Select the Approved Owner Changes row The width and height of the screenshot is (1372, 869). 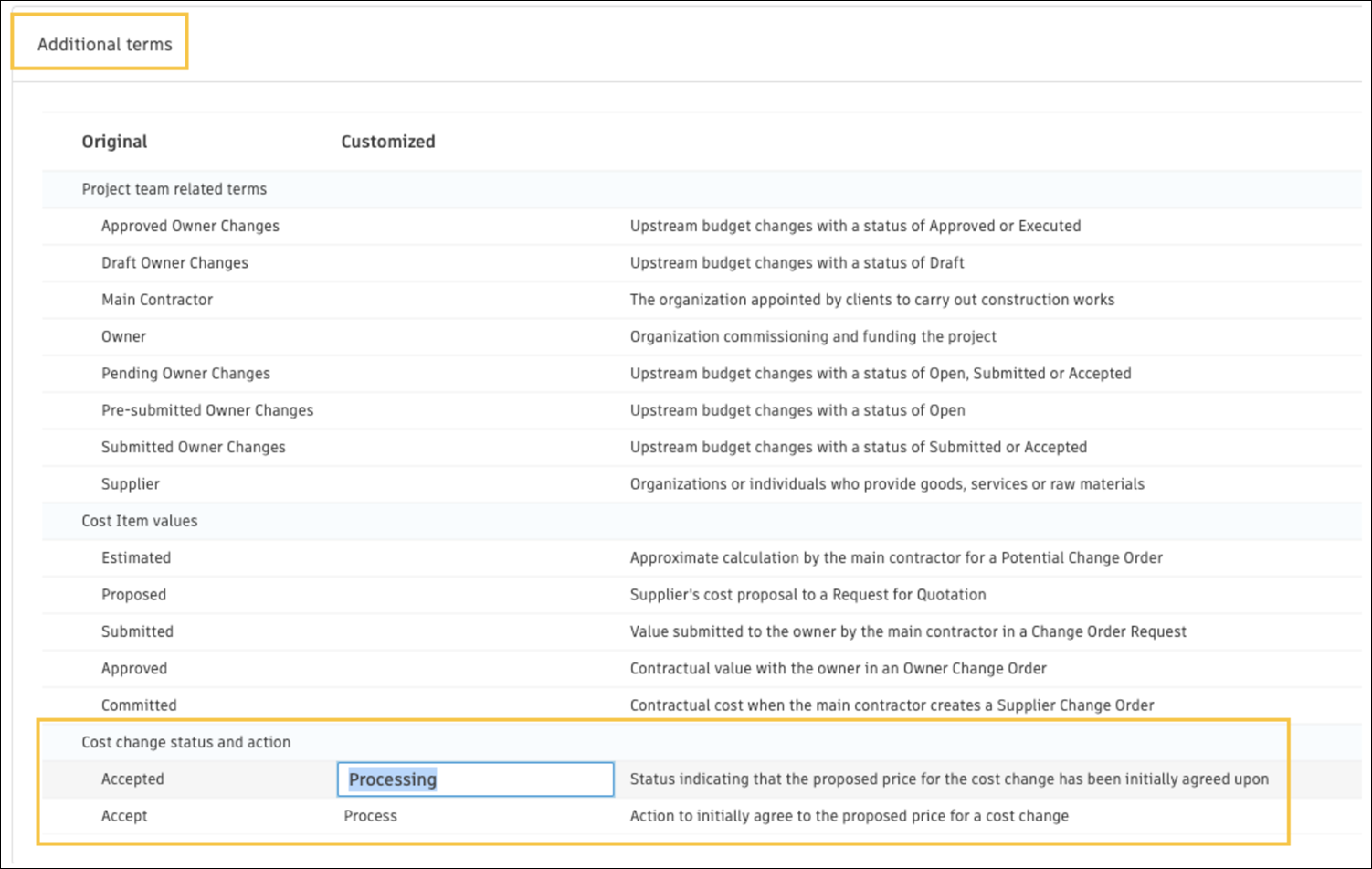(x=190, y=226)
